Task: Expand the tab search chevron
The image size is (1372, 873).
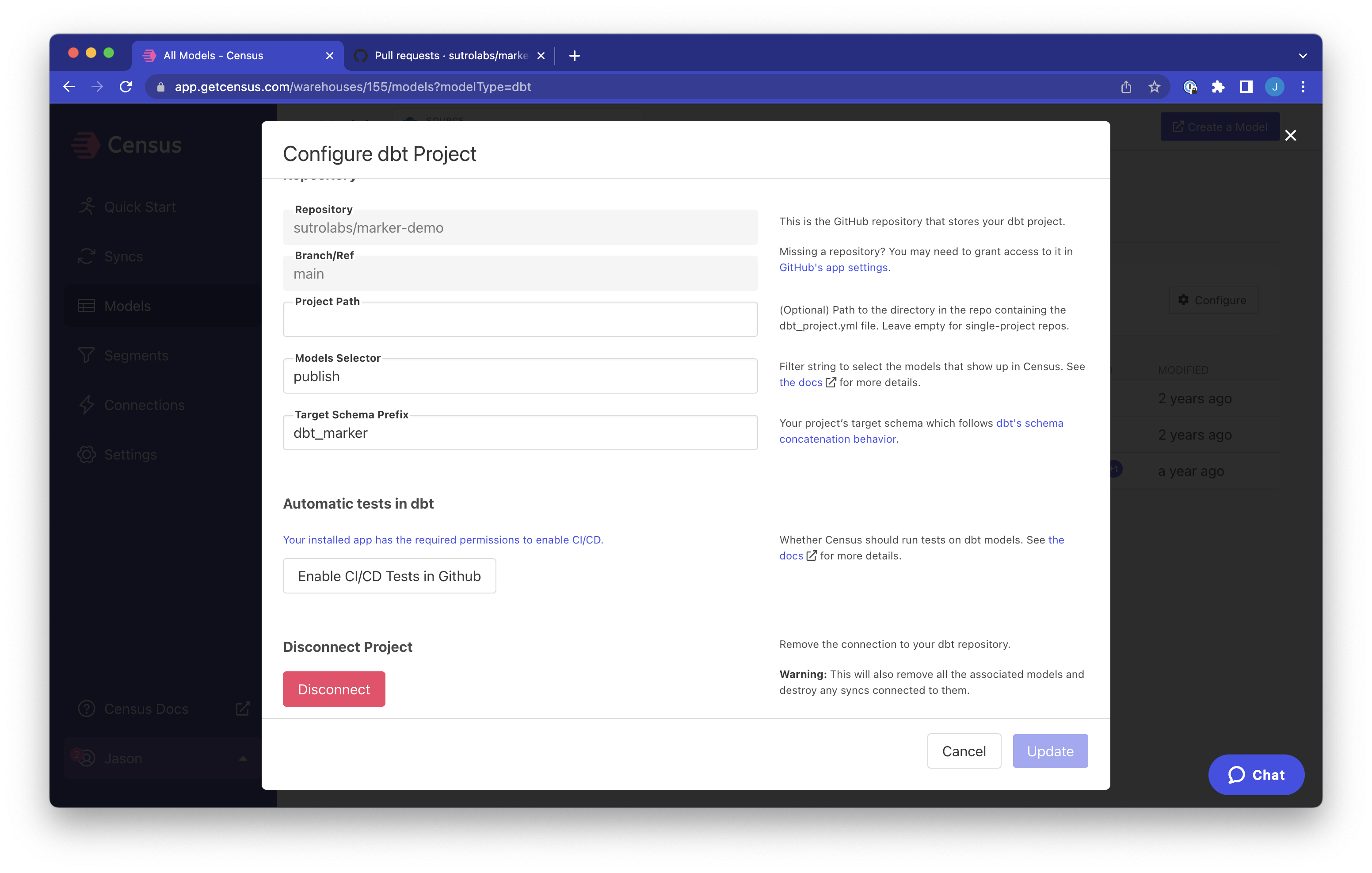Action: point(1303,56)
